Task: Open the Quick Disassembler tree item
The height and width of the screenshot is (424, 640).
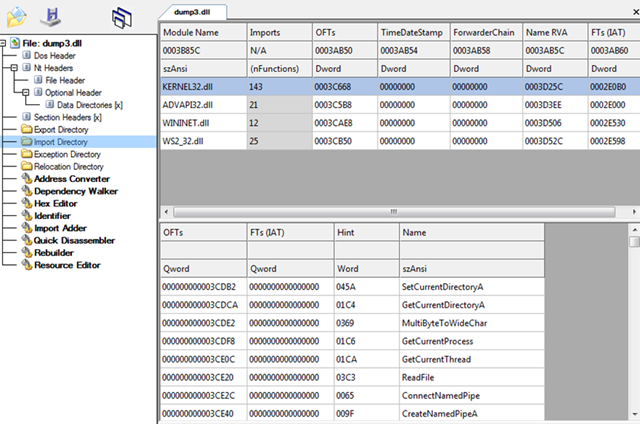Action: (x=74, y=240)
